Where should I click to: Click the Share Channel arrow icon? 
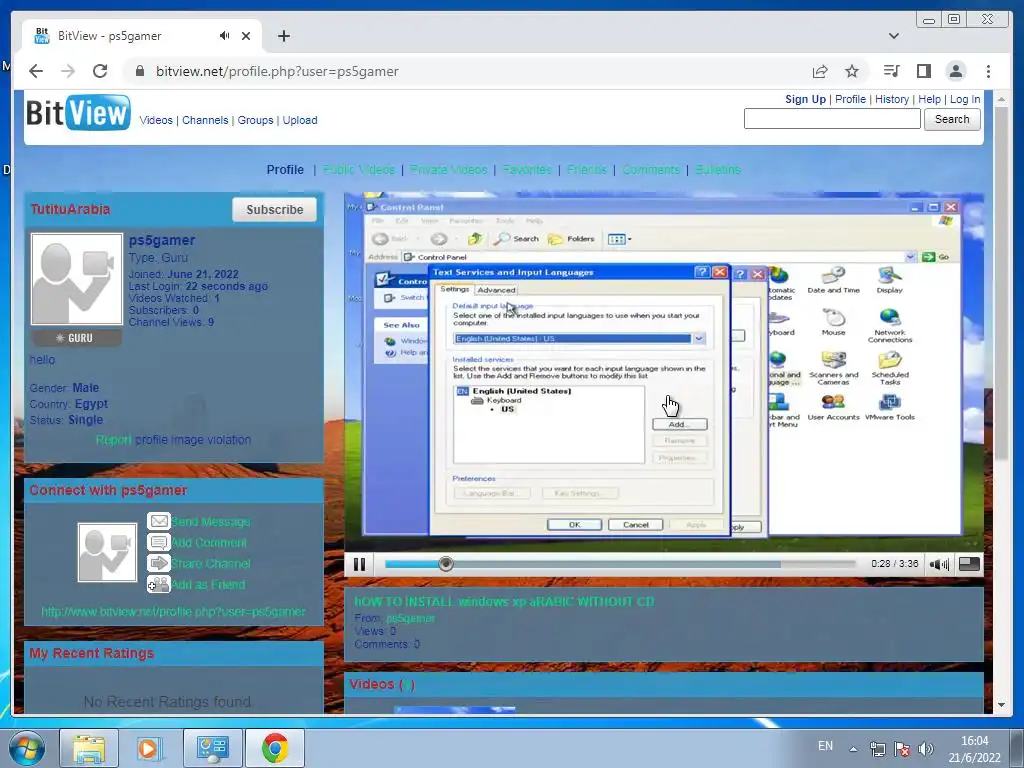159,563
